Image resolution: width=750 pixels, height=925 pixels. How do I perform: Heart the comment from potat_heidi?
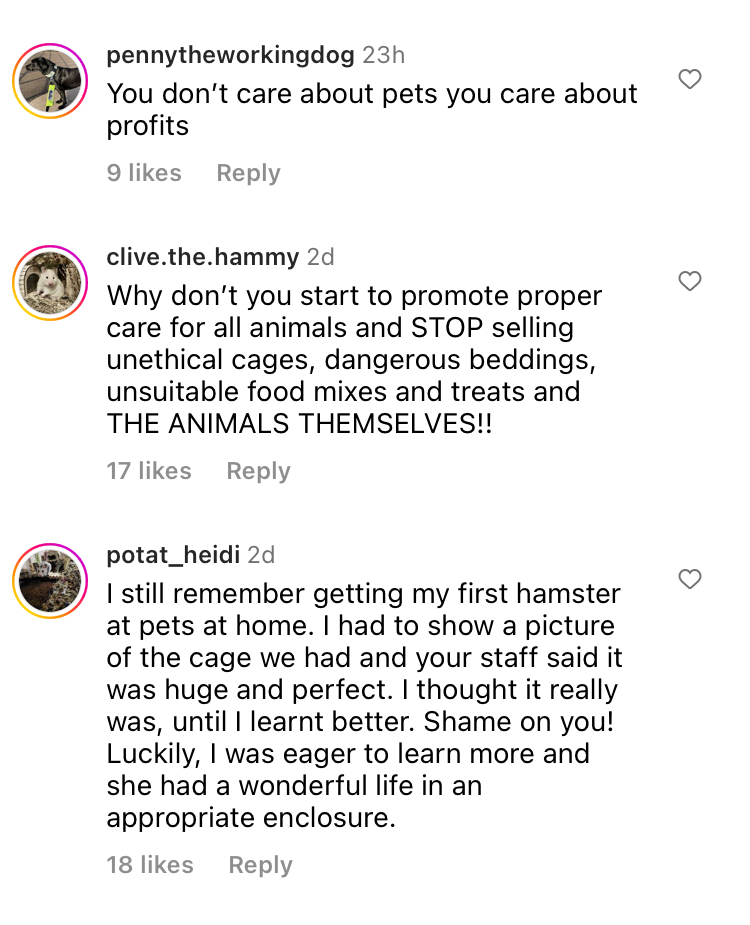tap(690, 579)
